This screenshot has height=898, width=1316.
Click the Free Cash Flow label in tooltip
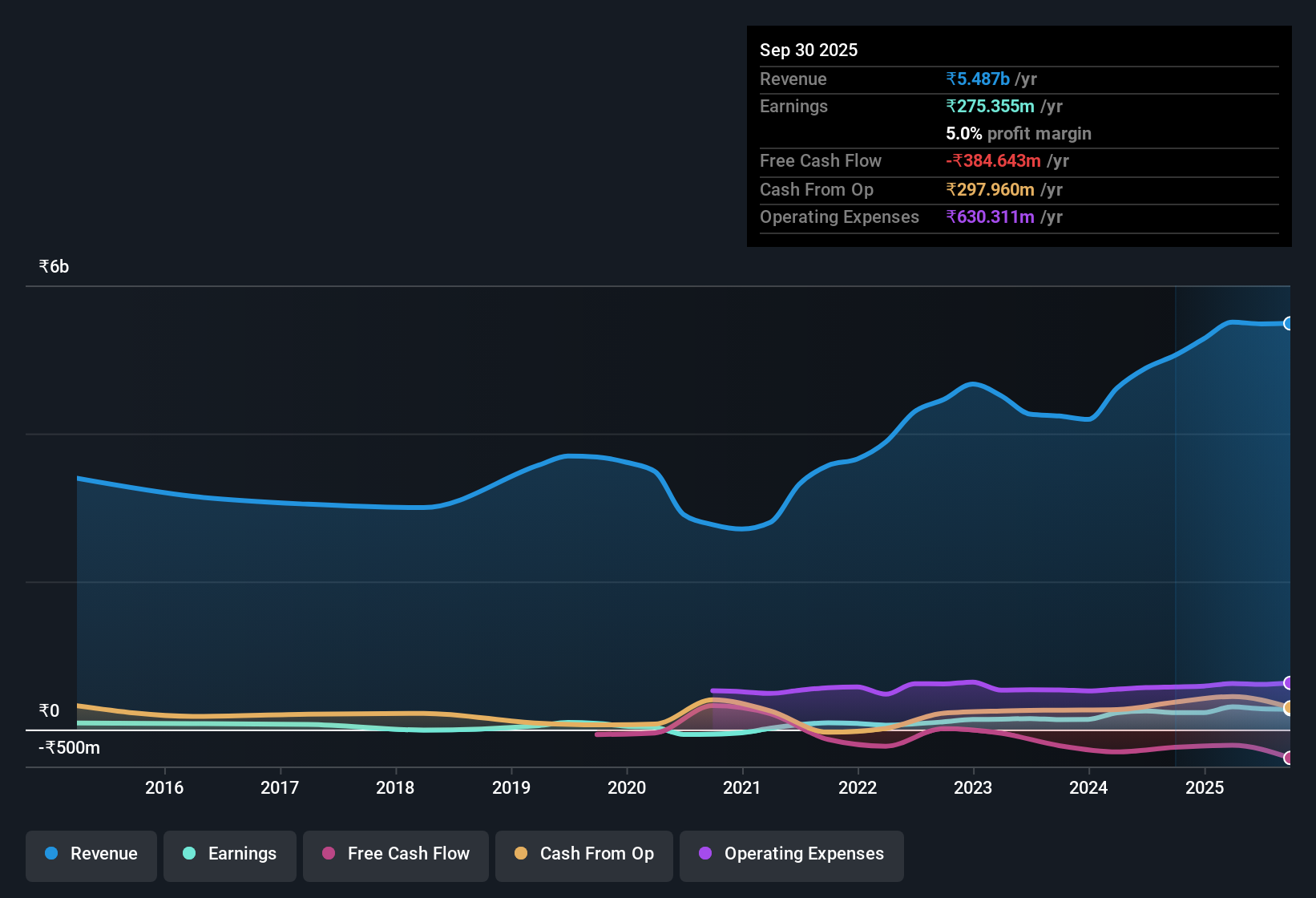tap(821, 160)
